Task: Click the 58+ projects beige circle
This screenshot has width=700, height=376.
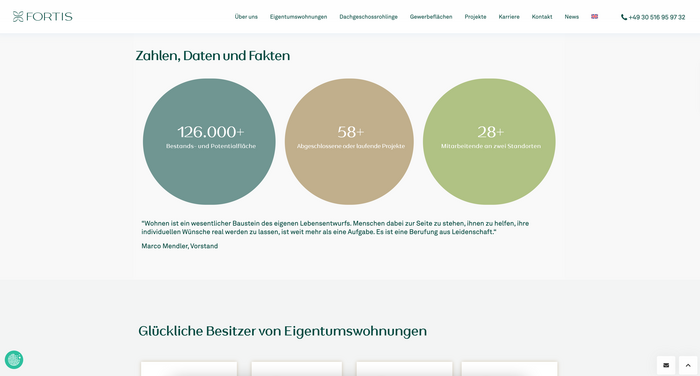Action: click(349, 142)
